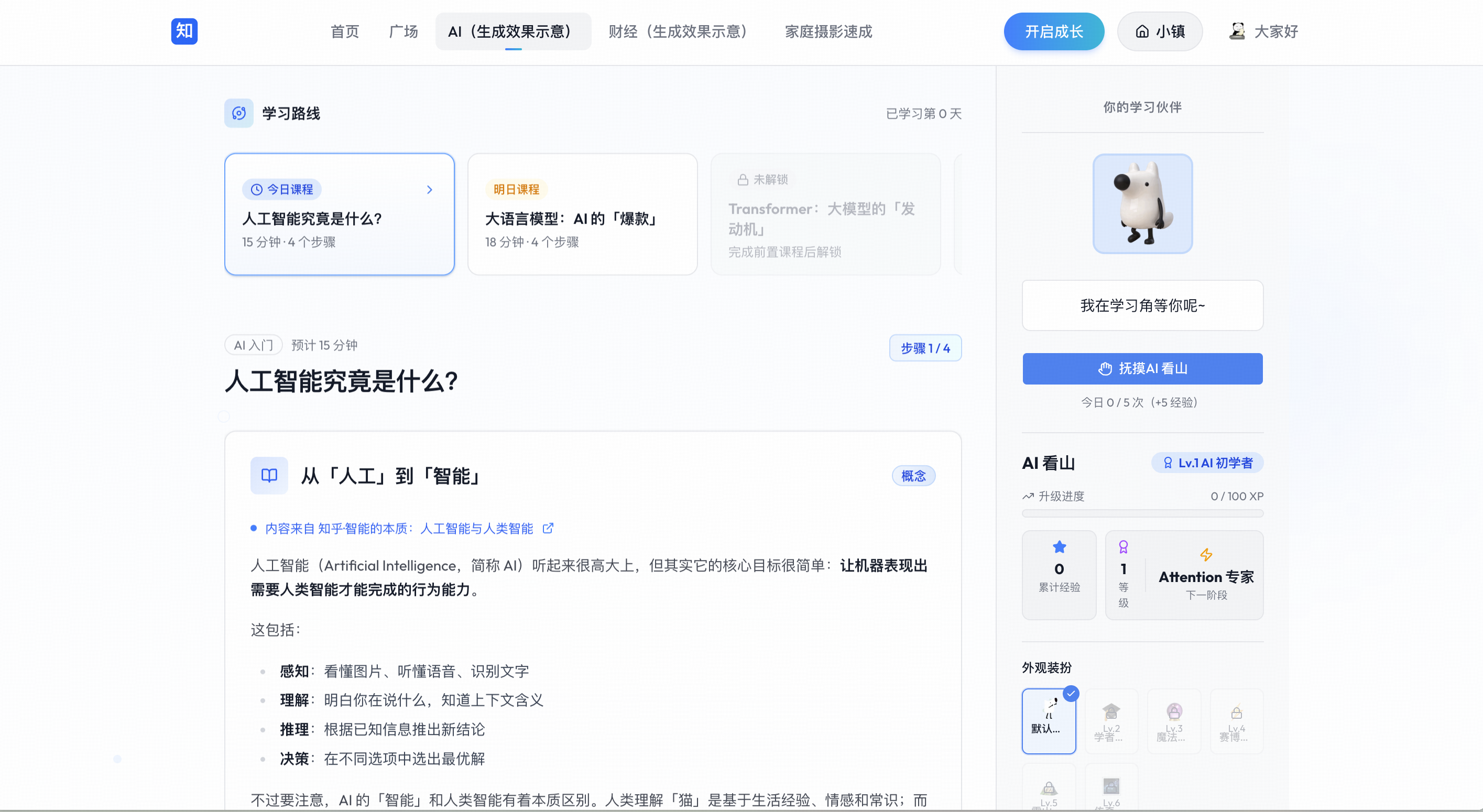Click the 大家好 username text
1483x812 pixels.
pyautogui.click(x=1276, y=31)
